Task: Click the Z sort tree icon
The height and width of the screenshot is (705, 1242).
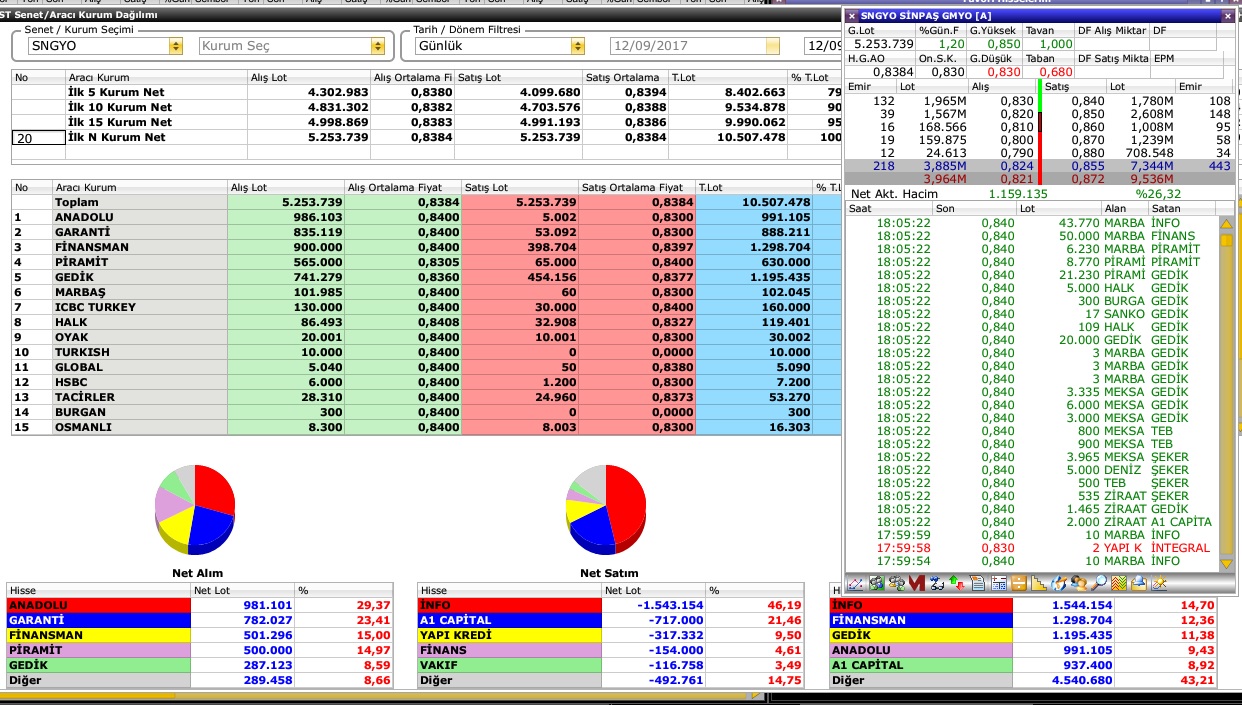Action: (936, 583)
